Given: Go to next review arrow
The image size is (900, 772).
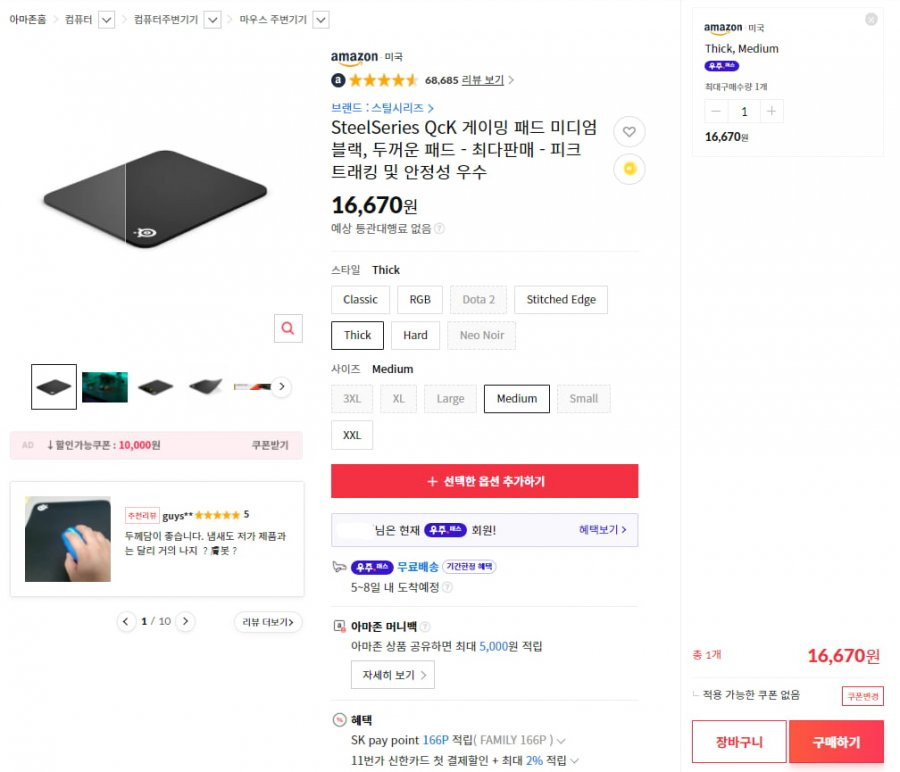Looking at the screenshot, I should (185, 621).
